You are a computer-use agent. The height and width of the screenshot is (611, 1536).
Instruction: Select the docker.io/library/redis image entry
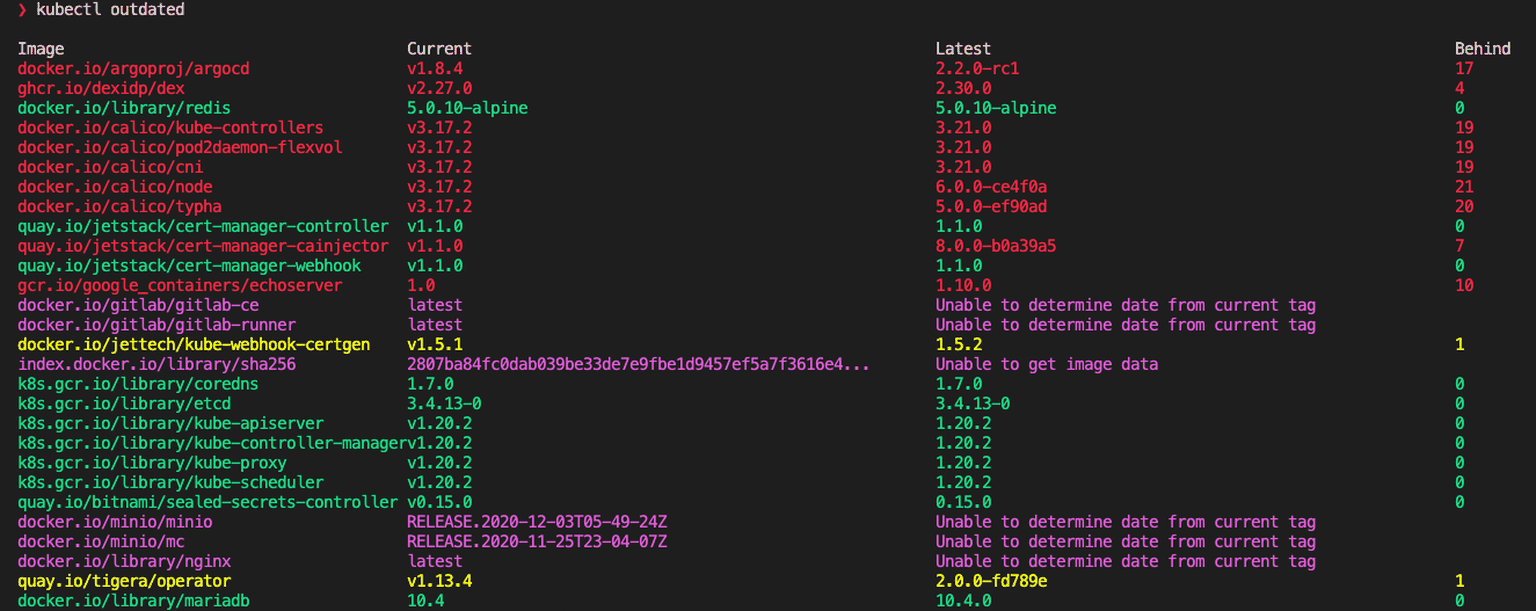[x=124, y=108]
